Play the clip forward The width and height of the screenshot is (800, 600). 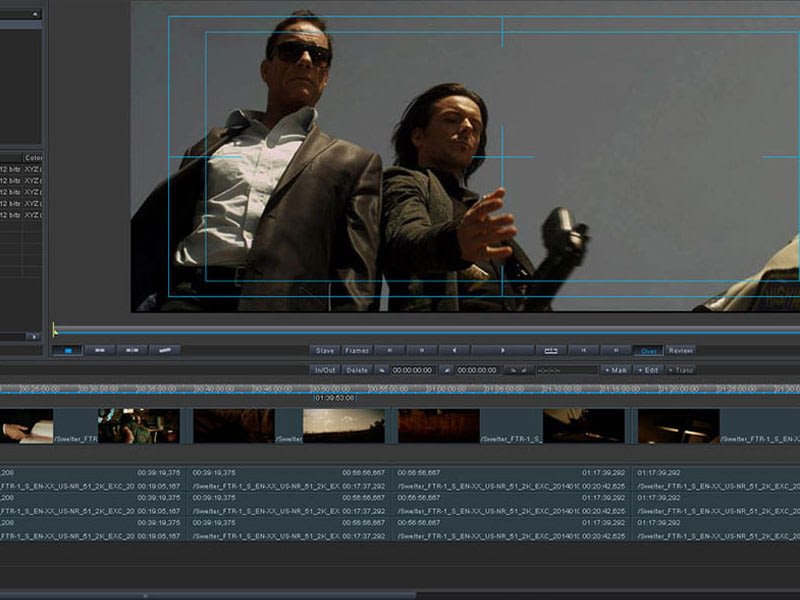point(503,351)
